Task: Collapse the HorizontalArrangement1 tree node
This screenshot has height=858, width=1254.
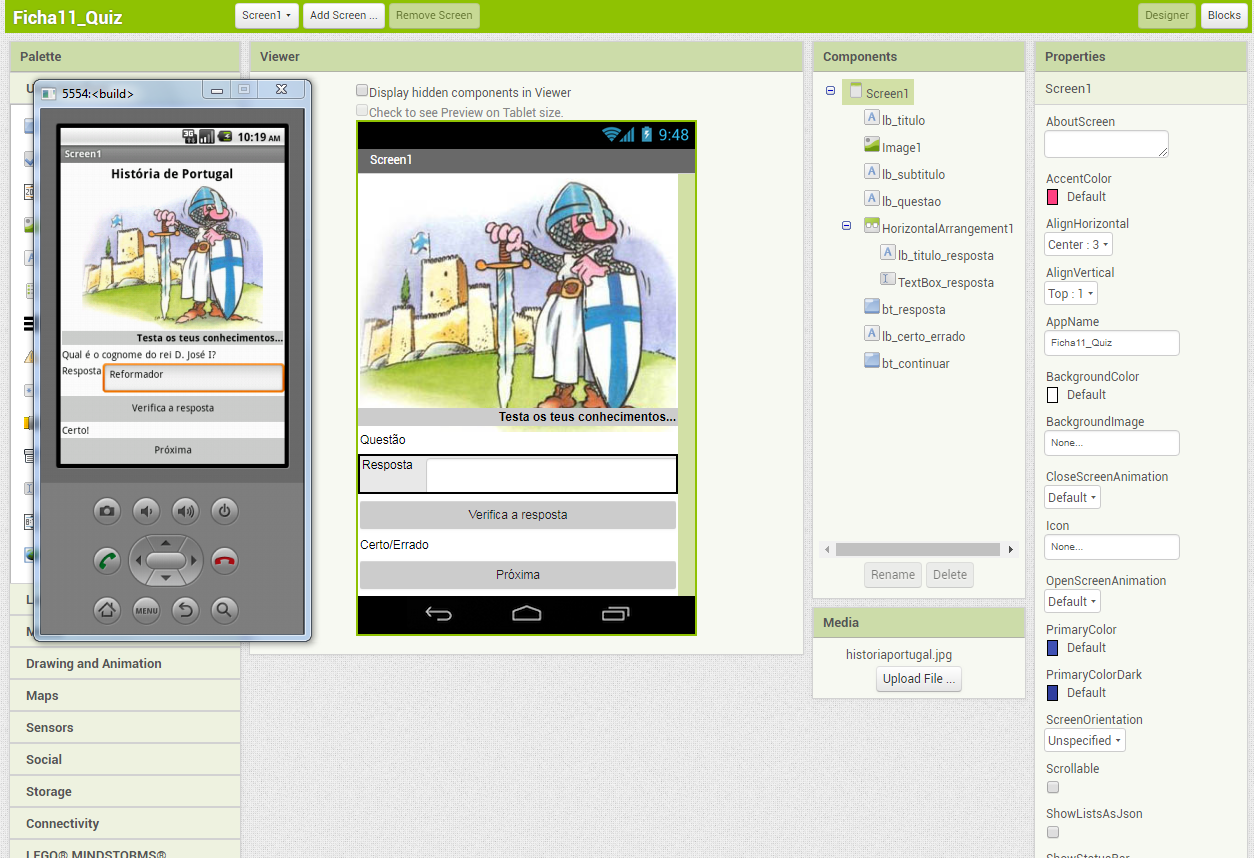Action: 846,226
